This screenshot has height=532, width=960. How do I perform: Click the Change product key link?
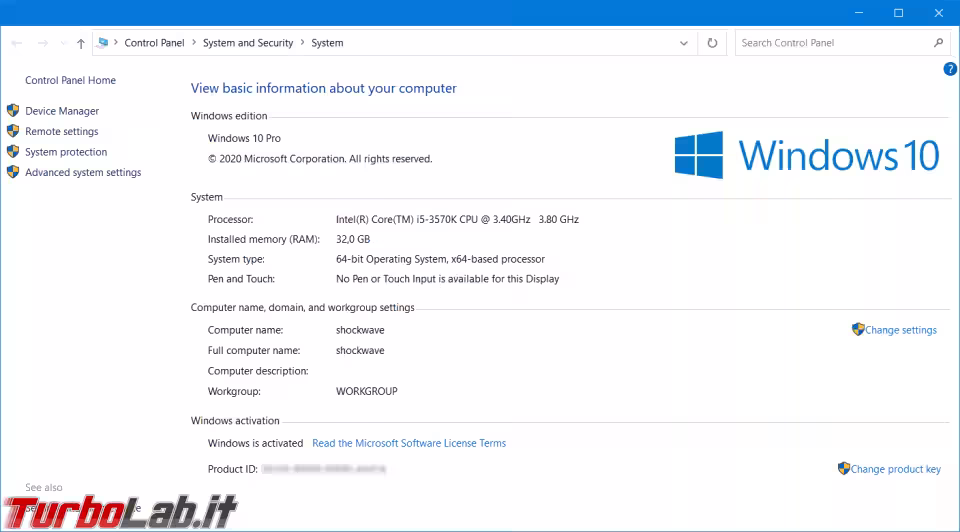click(x=895, y=469)
